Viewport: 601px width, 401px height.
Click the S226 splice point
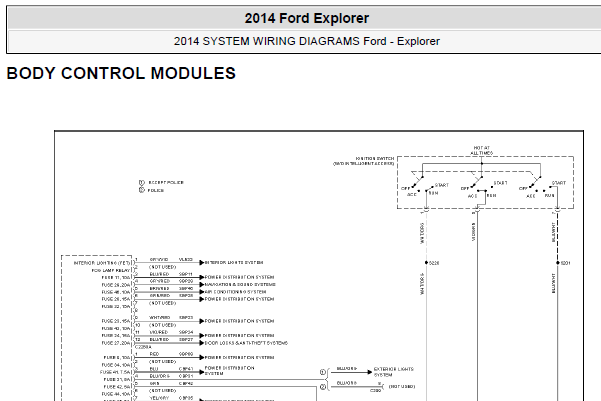(x=426, y=263)
